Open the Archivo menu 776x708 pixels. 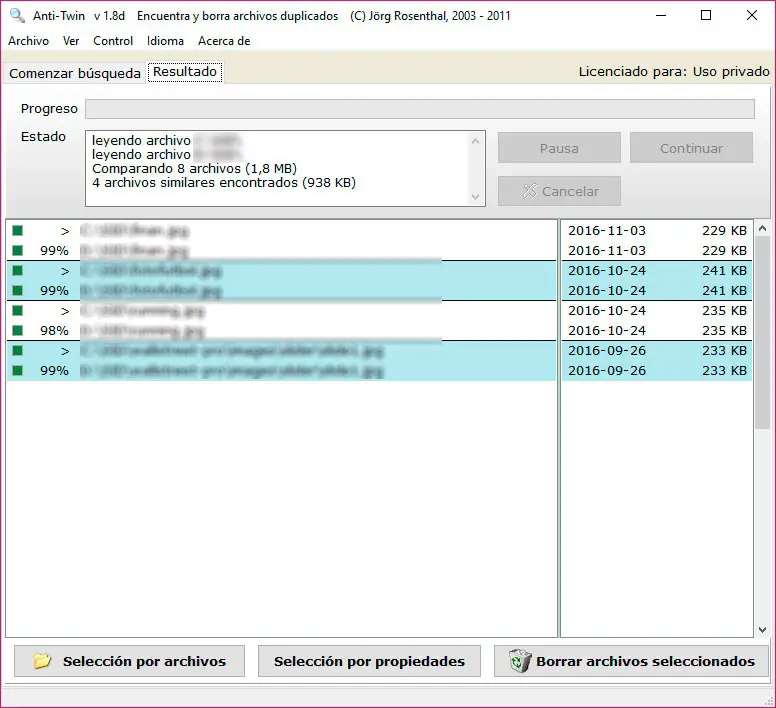point(28,41)
